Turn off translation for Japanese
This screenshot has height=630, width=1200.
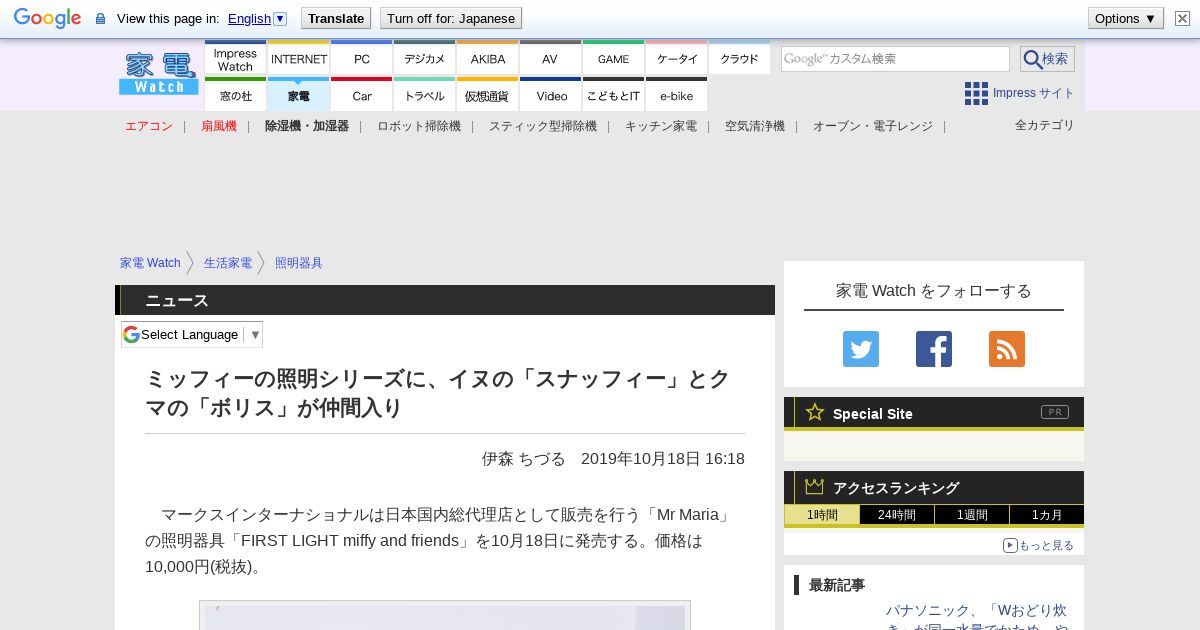pos(451,18)
